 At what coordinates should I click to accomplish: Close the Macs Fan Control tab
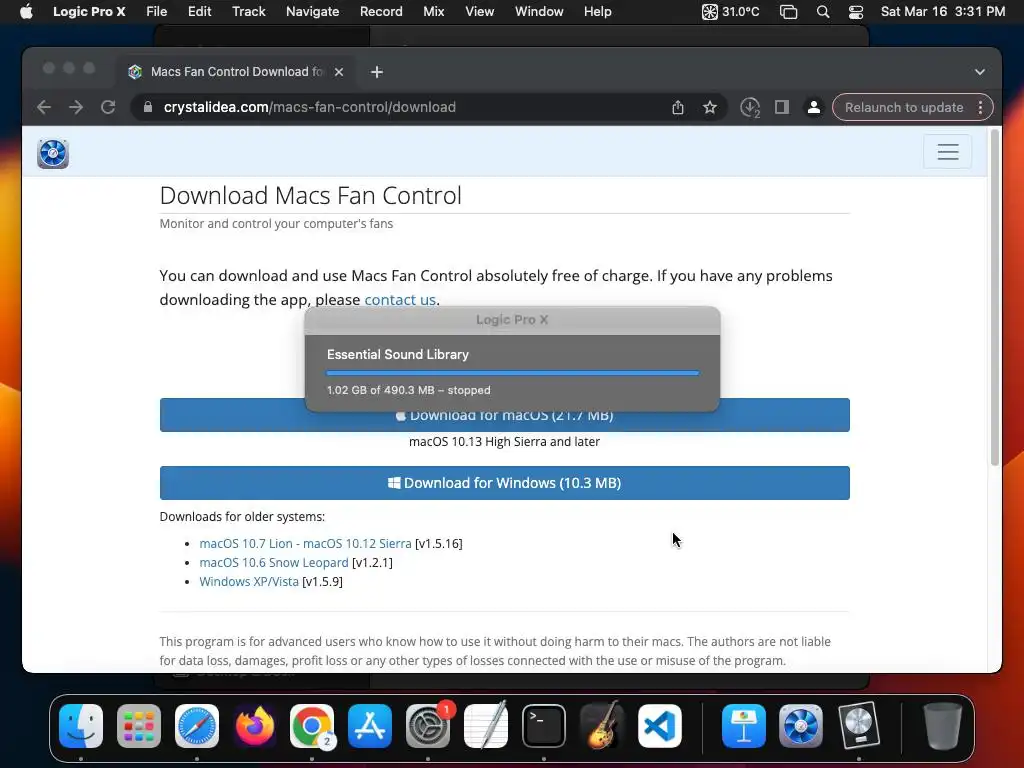339,72
